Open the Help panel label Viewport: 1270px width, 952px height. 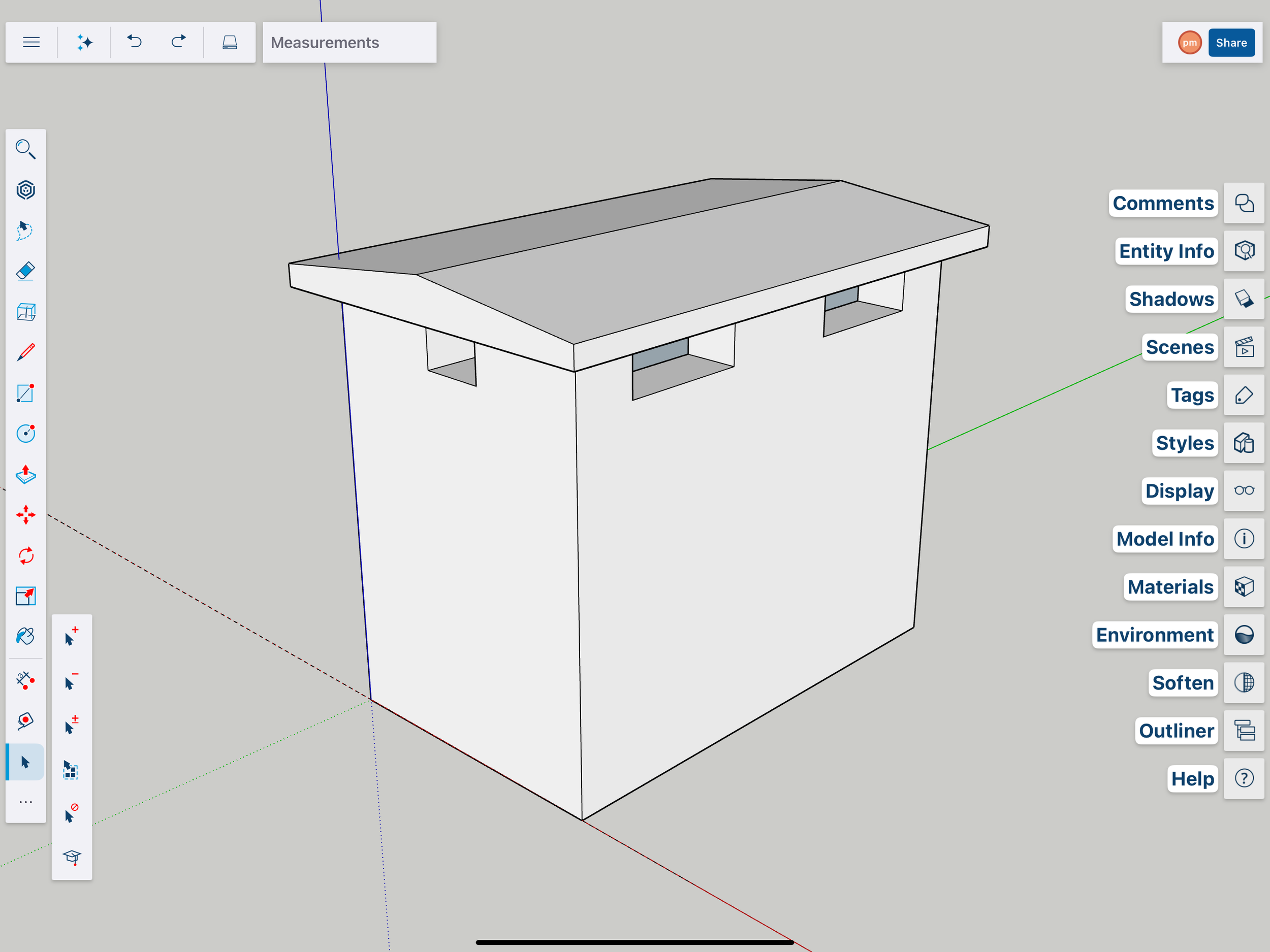[1192, 779]
